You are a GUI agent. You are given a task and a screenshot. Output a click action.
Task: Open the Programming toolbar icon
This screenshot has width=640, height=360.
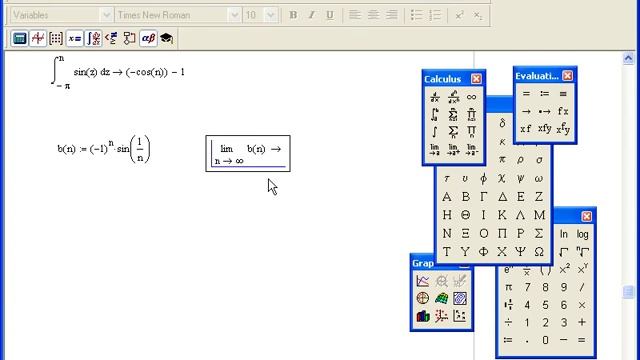pyautogui.click(x=130, y=38)
